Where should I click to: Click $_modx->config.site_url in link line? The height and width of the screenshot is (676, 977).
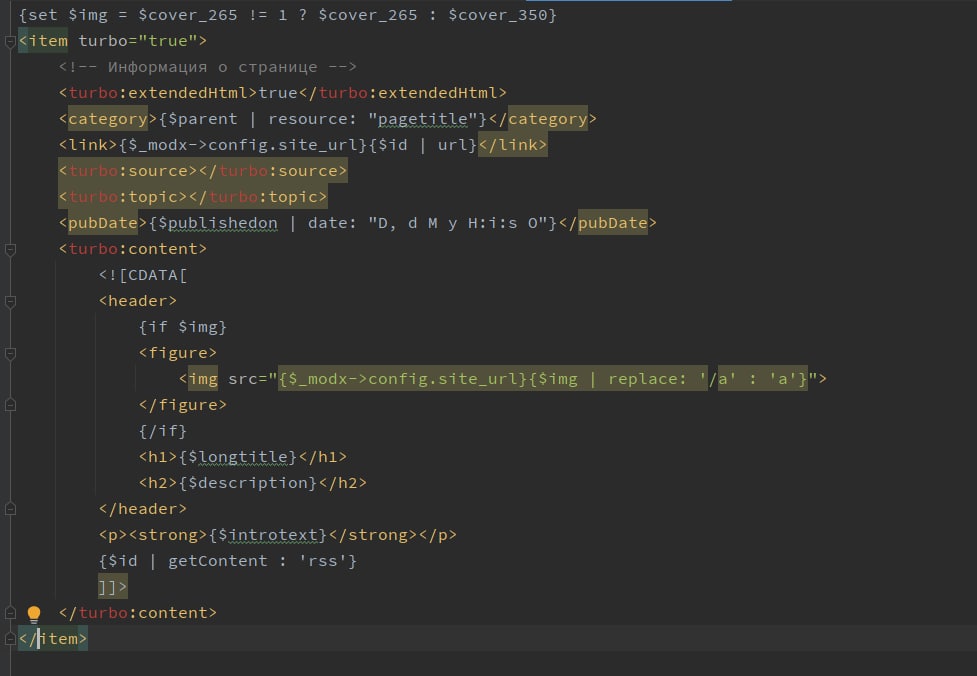point(242,145)
